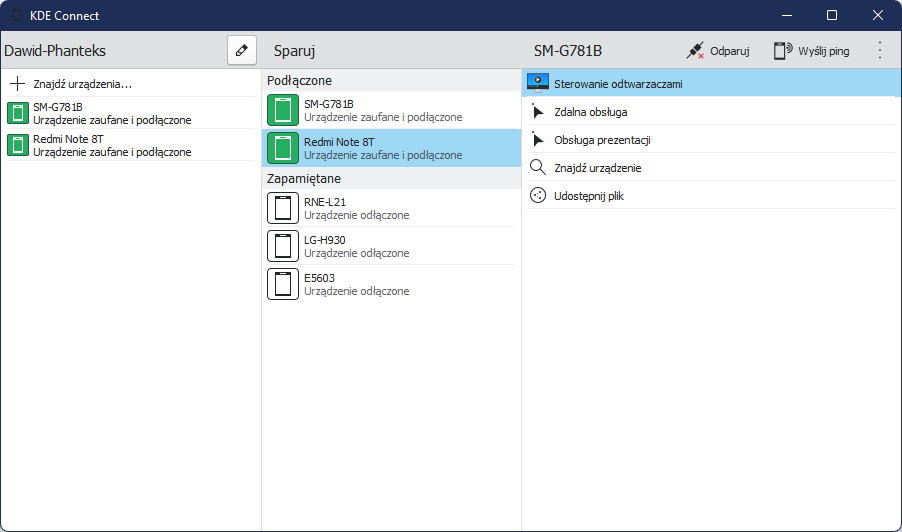Select highlighted Redmi Note 8T name in Sparuj list
Viewport: 902px width, 532px height.
[339, 141]
